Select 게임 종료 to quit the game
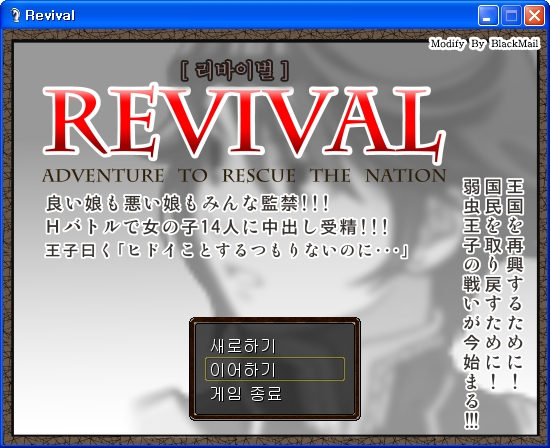 click(246, 394)
